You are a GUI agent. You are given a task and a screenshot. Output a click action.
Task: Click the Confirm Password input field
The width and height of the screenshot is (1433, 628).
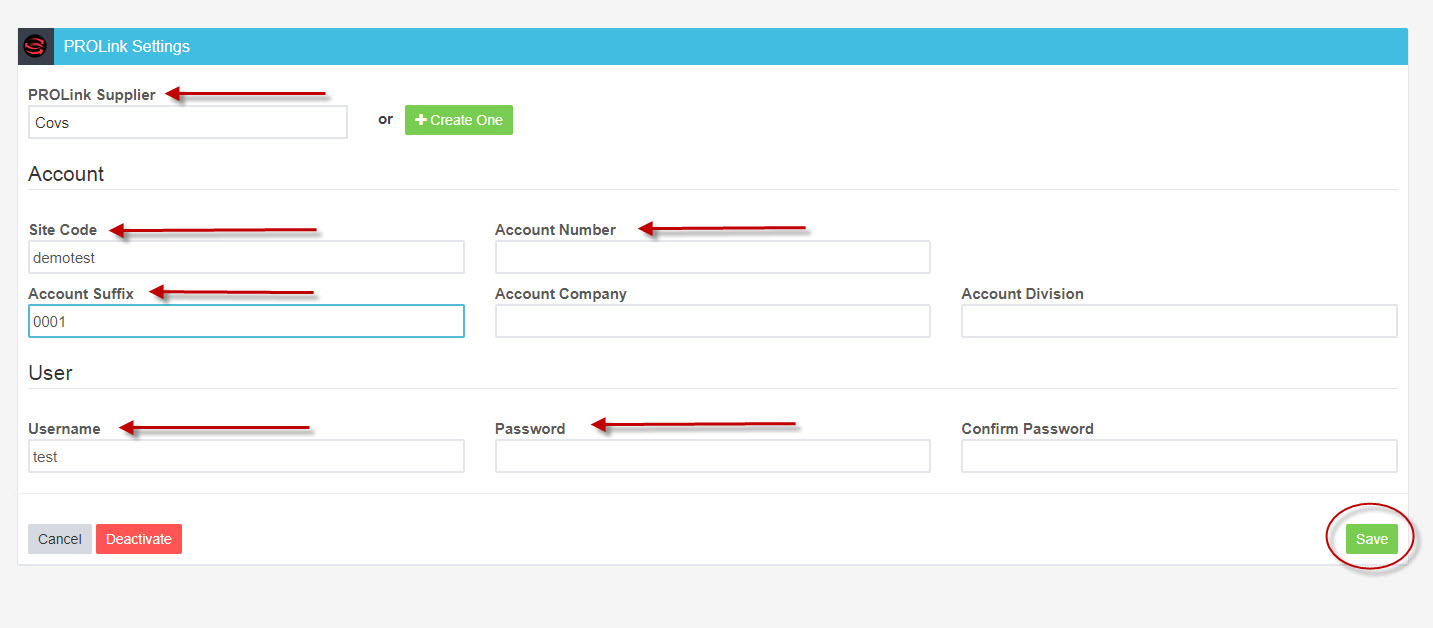pos(1179,456)
